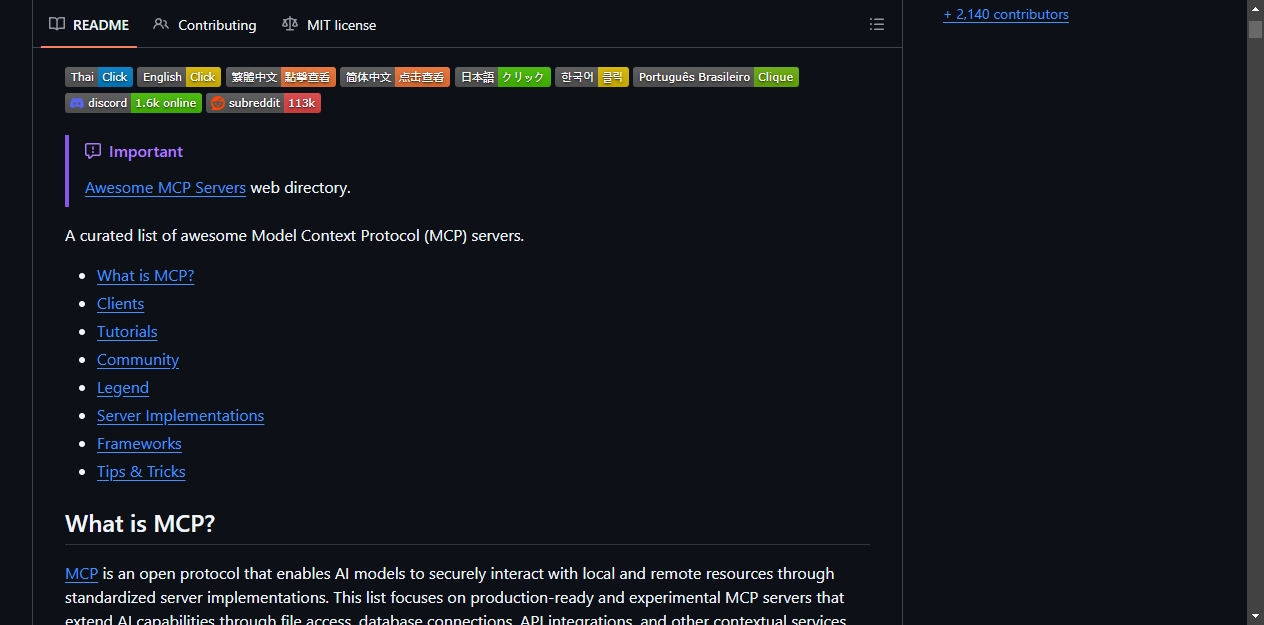1264x625 pixels.
Task: Click the English language badge
Action: coord(178,77)
